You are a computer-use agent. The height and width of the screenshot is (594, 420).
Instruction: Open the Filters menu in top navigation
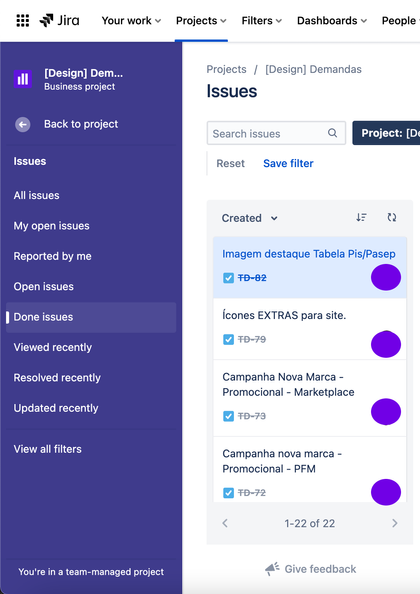coord(262,20)
